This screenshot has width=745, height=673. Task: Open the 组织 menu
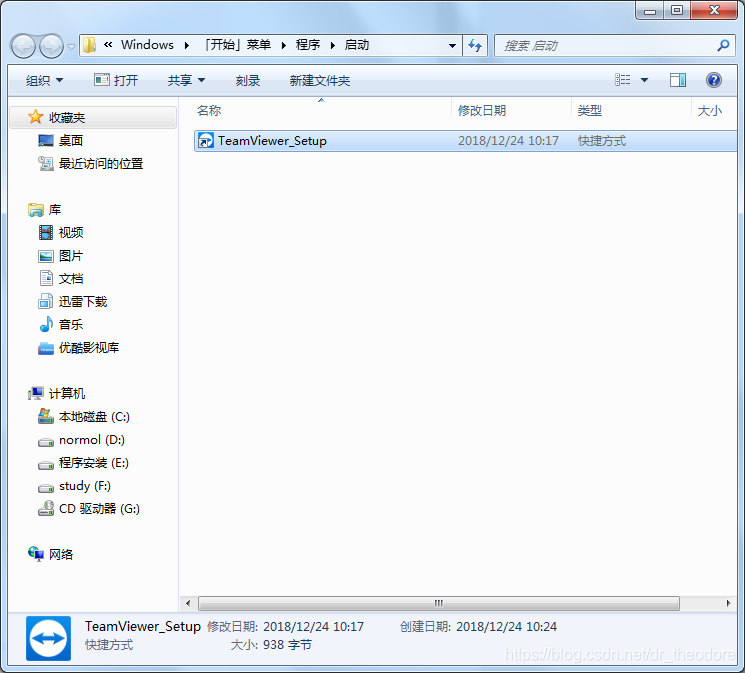[x=44, y=80]
